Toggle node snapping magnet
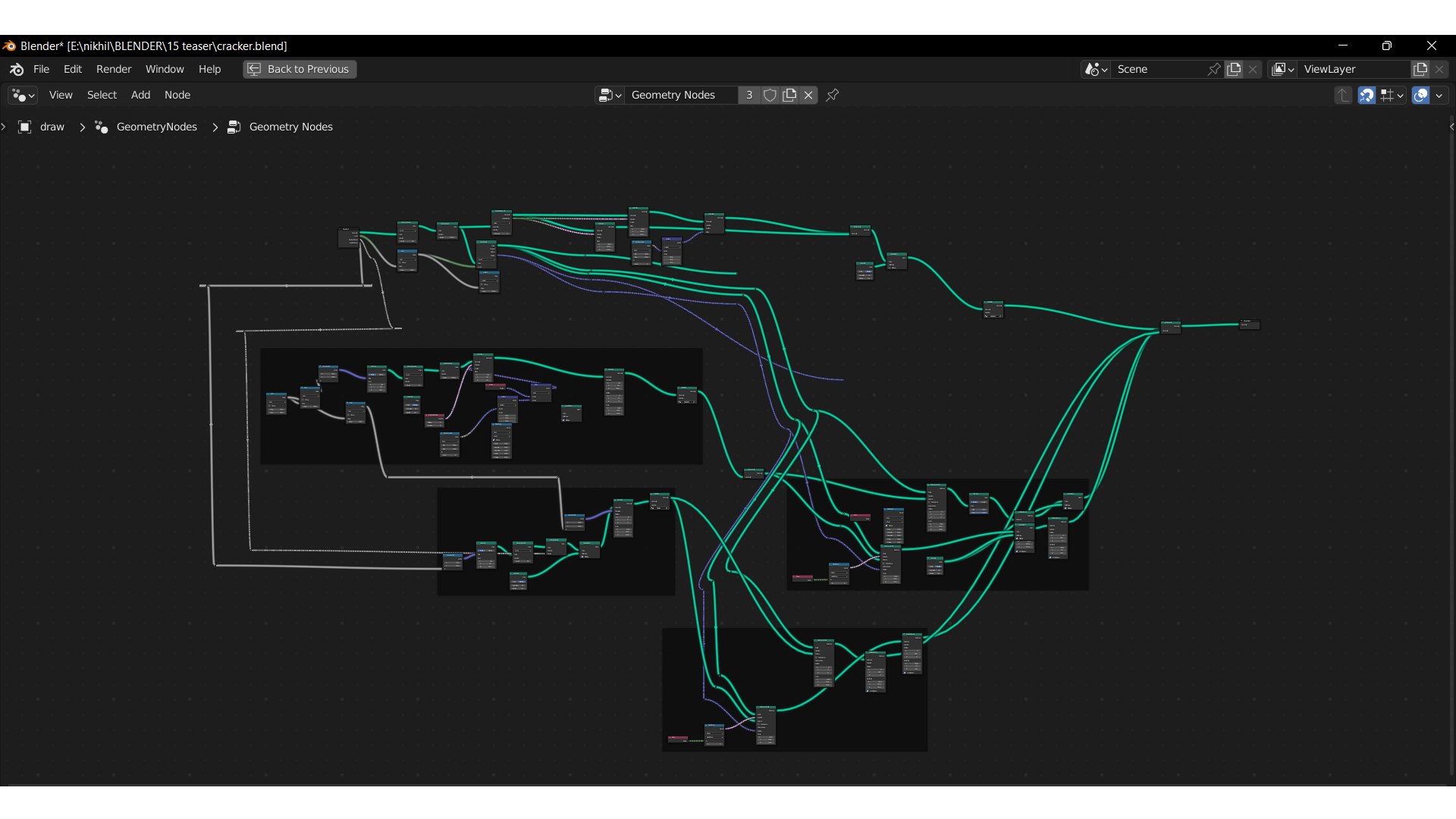This screenshot has width=1456, height=819. pos(1367,95)
